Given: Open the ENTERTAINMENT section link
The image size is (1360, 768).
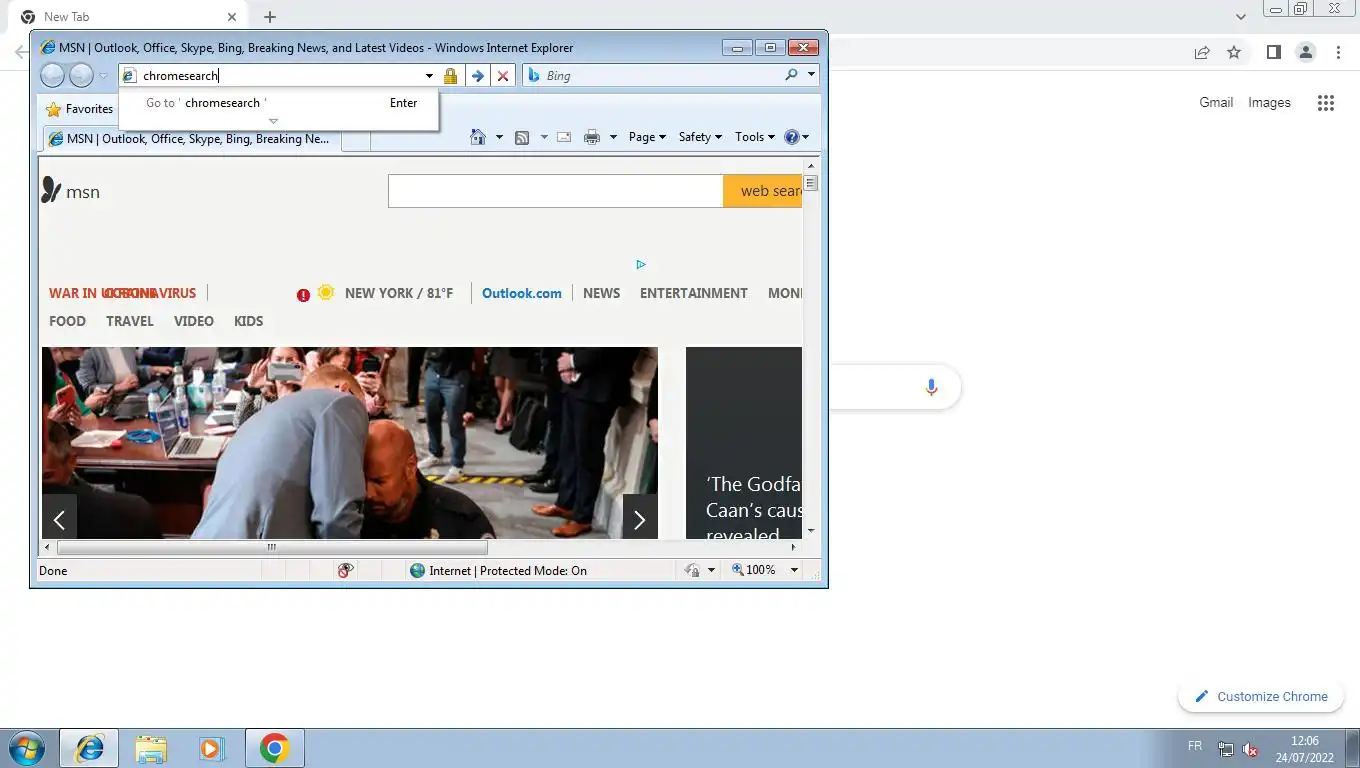Looking at the screenshot, I should pos(694,293).
